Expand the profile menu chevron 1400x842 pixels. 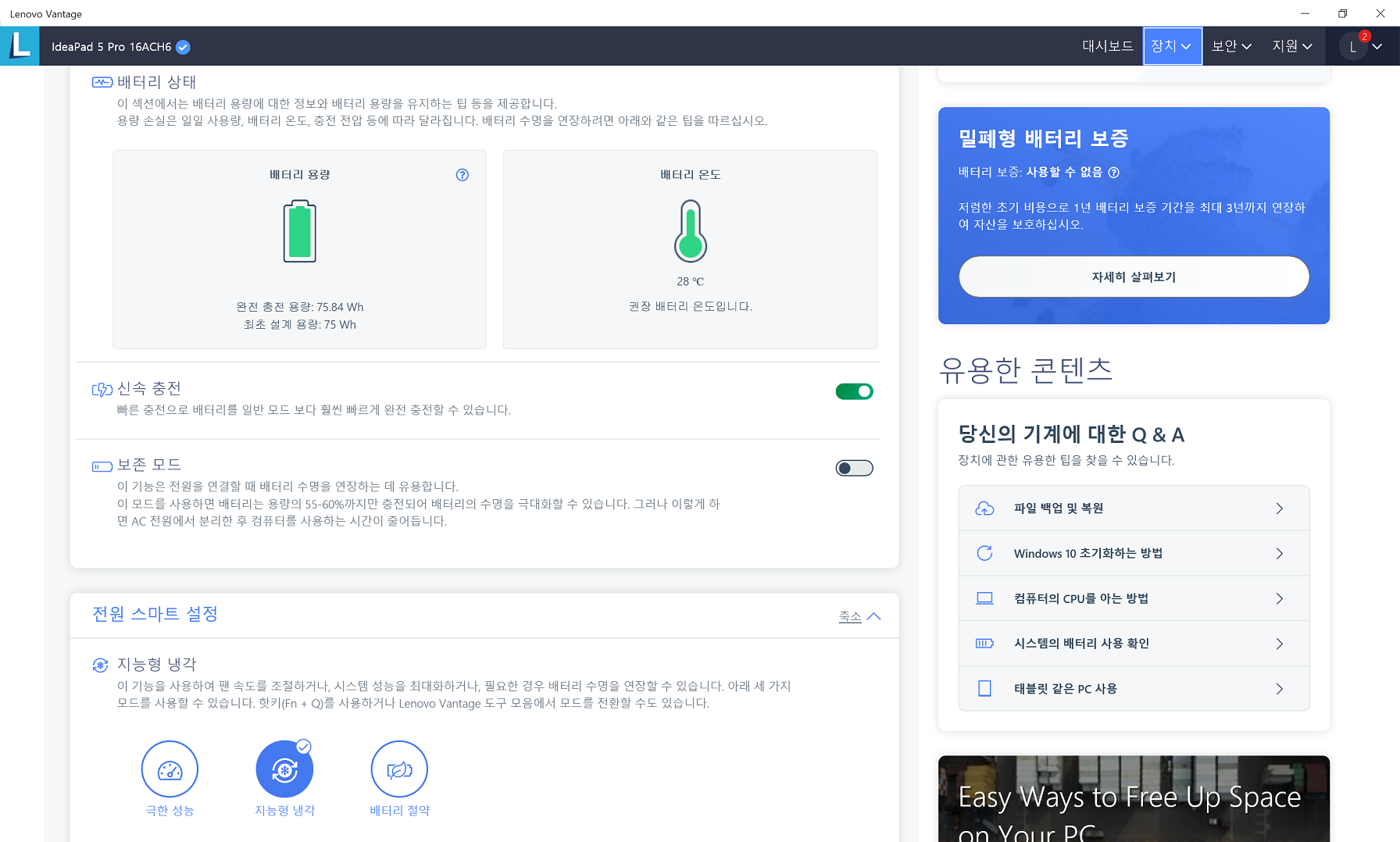1377,47
